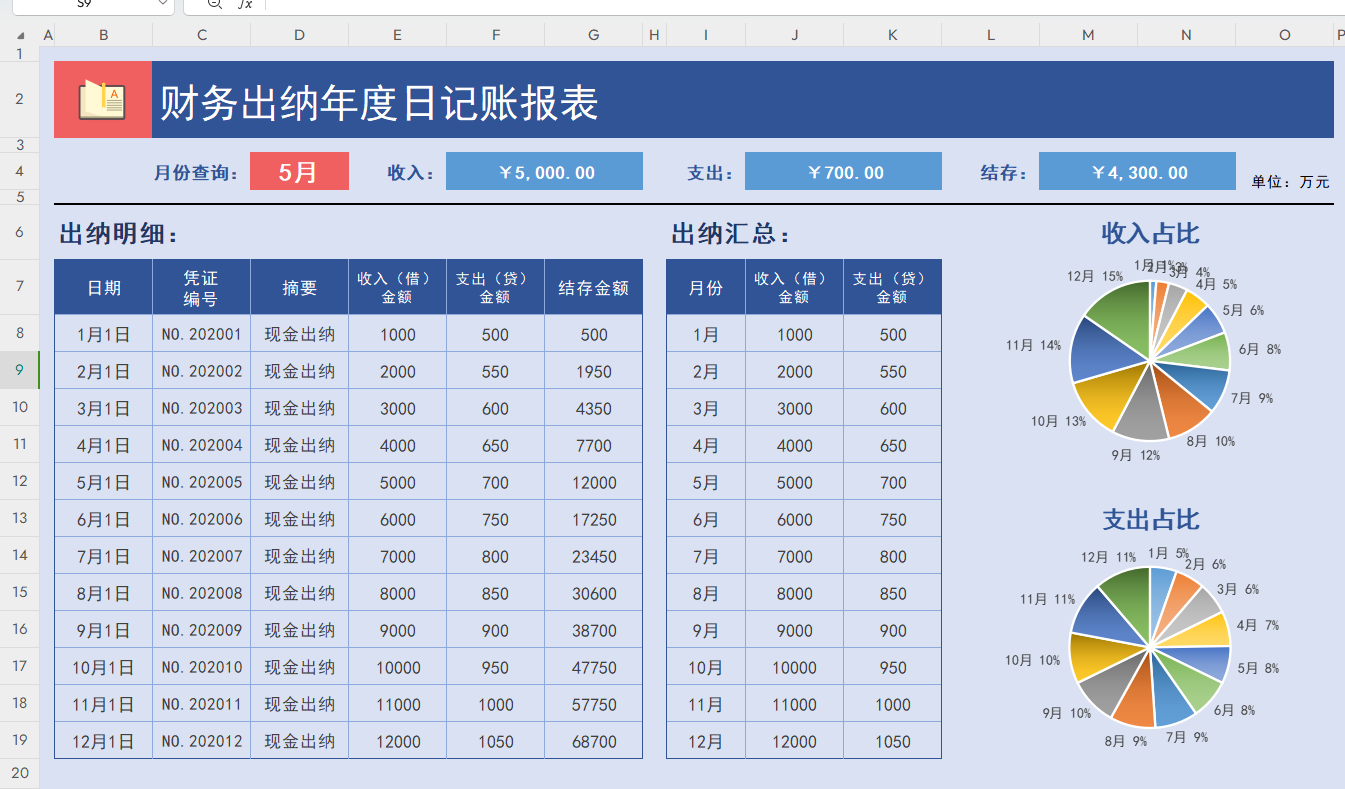Click the title 财务出纳年度日记账报表
The height and width of the screenshot is (789, 1345).
tap(379, 103)
